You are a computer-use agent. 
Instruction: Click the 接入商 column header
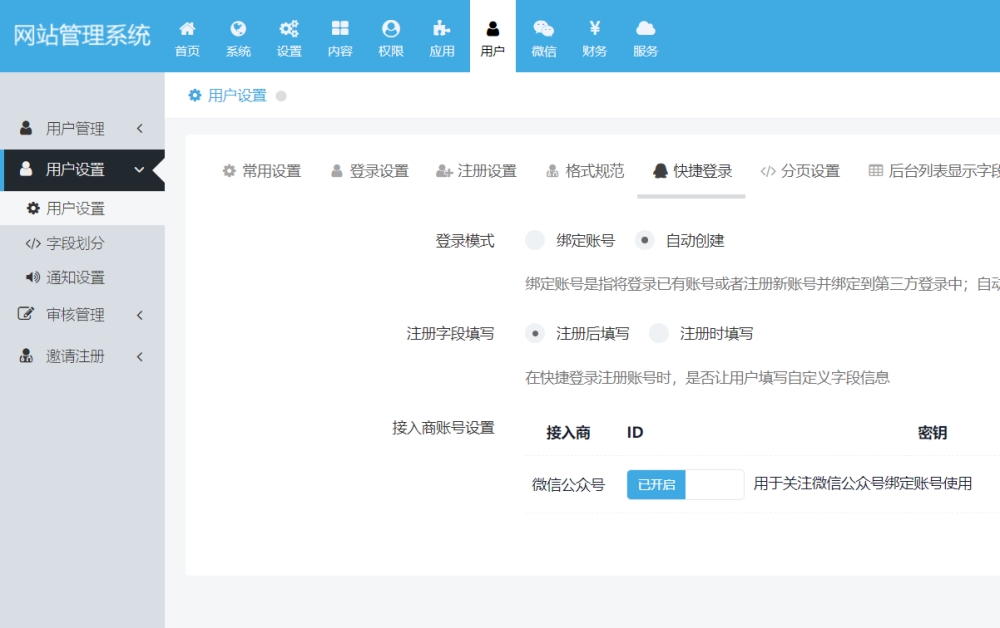coord(568,433)
